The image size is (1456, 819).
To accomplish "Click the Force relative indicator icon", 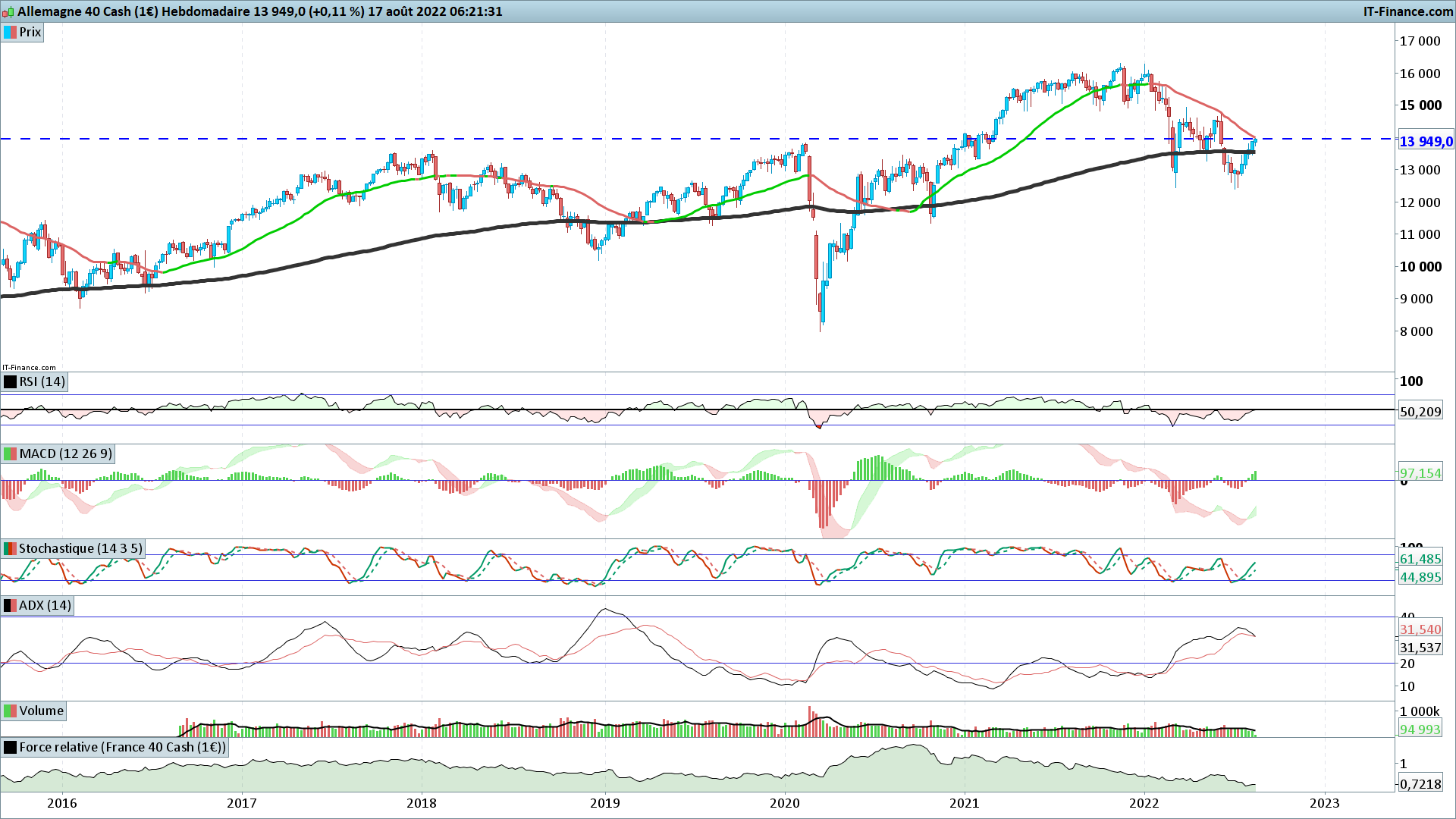I will (11, 748).
